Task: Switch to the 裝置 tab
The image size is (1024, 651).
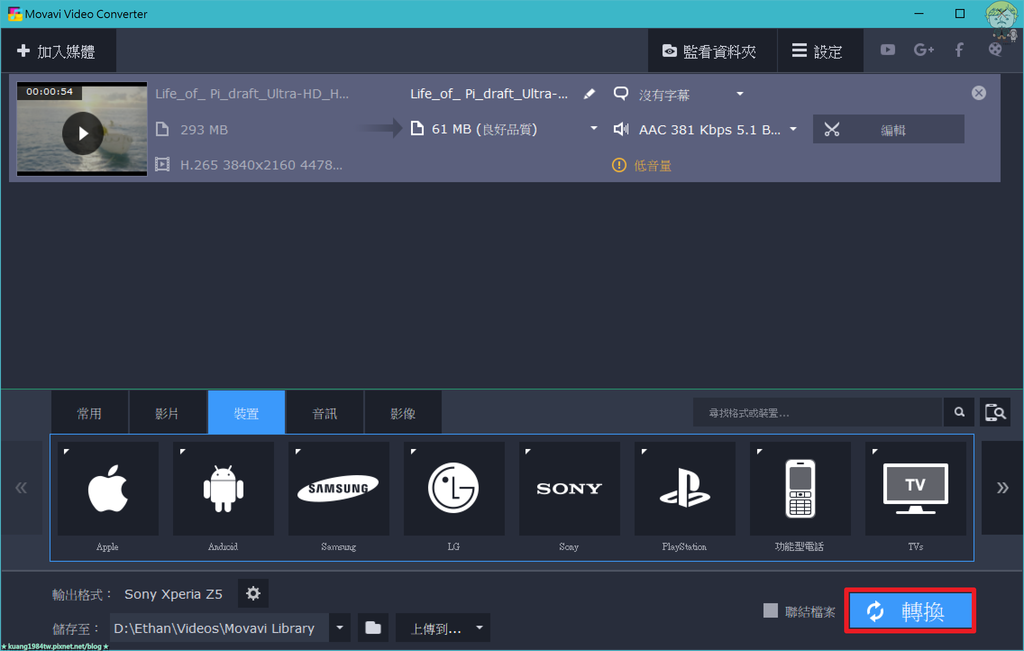Action: [246, 413]
